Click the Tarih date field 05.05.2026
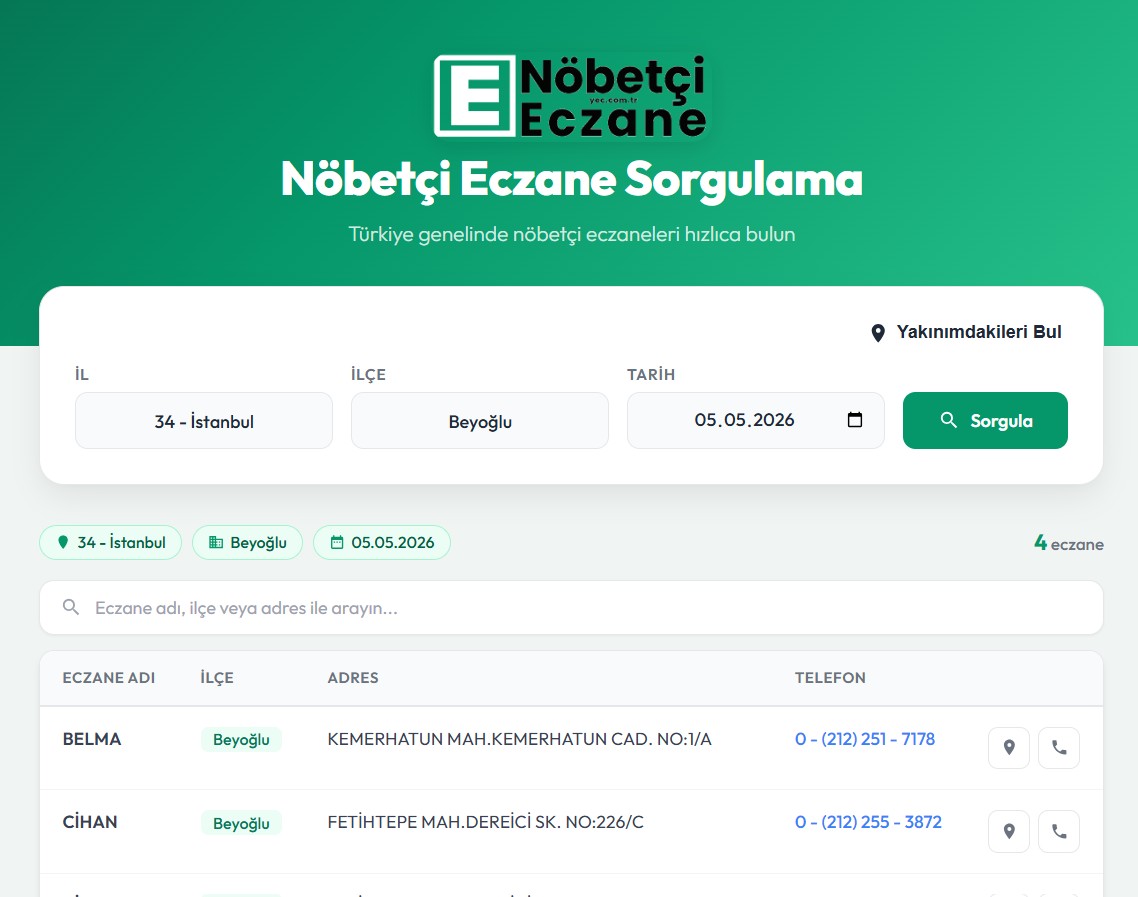The height and width of the screenshot is (897, 1138). 756,421
